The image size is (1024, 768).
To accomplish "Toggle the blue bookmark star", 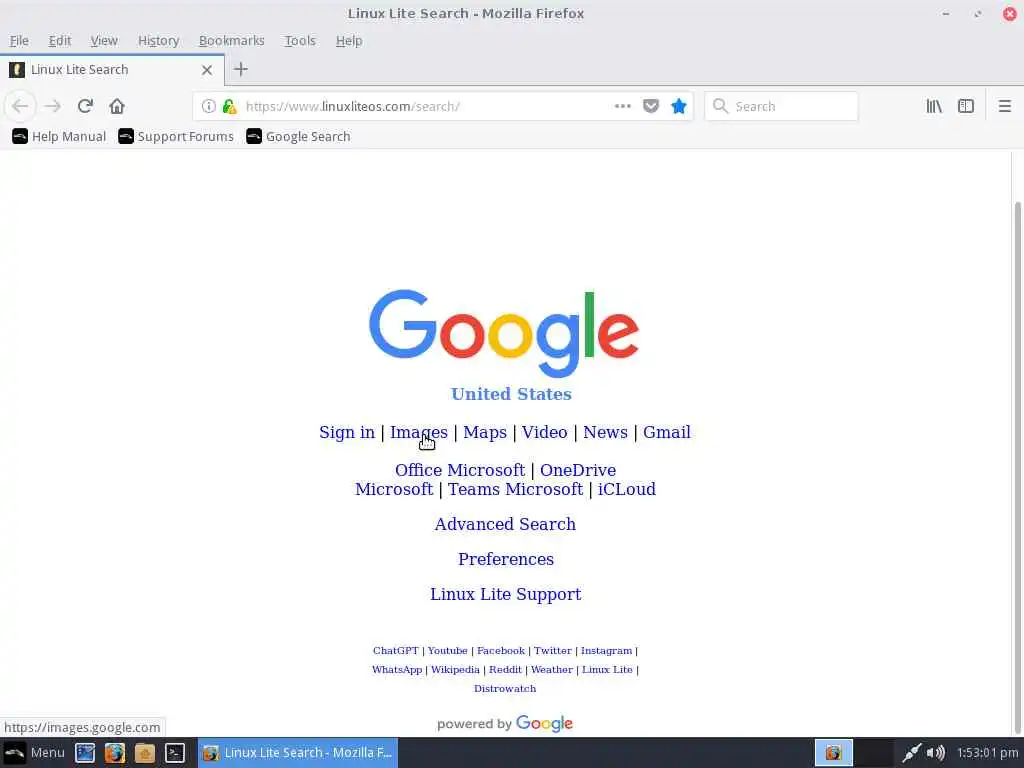I will (679, 106).
